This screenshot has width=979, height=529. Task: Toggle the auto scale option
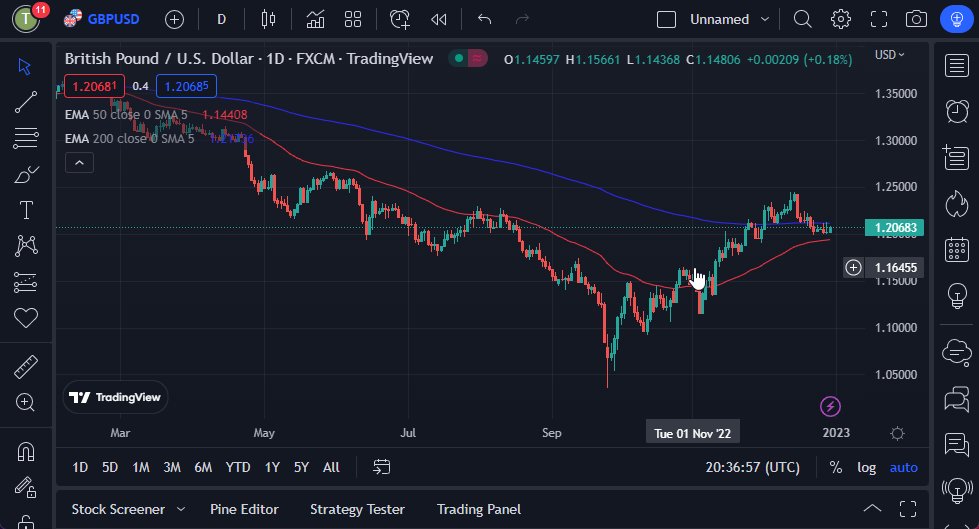point(903,467)
